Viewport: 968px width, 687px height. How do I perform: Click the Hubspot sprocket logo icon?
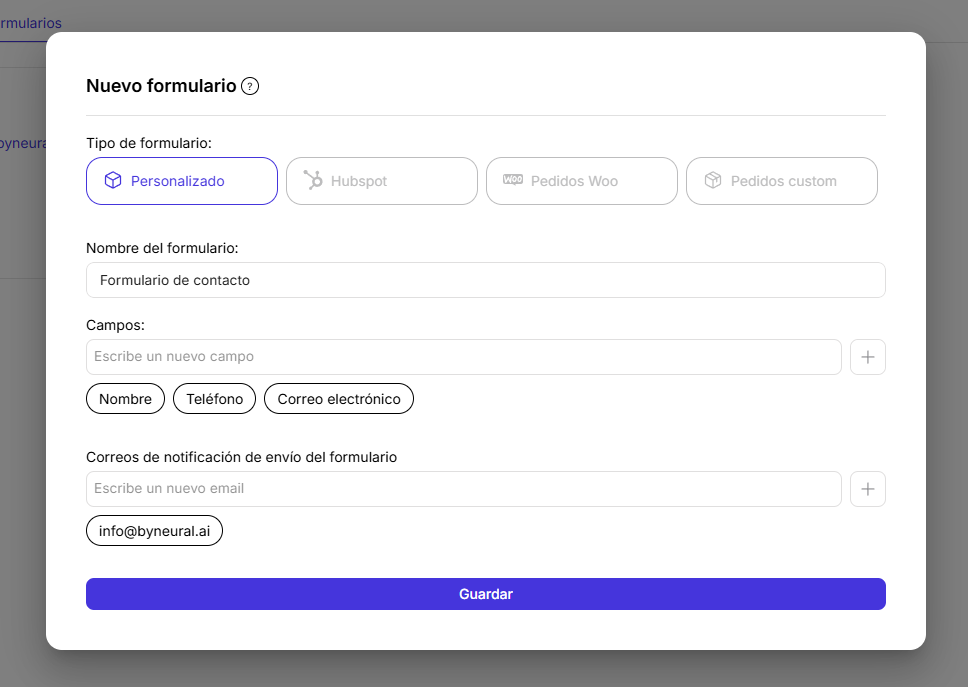coord(313,180)
